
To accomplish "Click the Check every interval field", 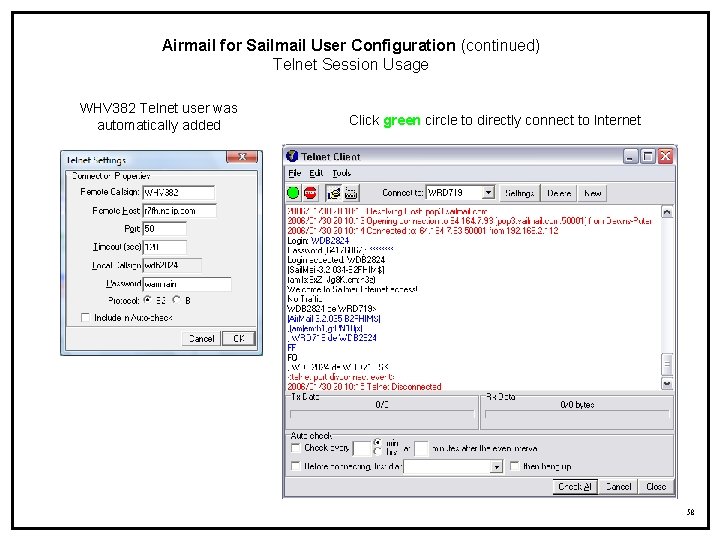I will pos(362,448).
